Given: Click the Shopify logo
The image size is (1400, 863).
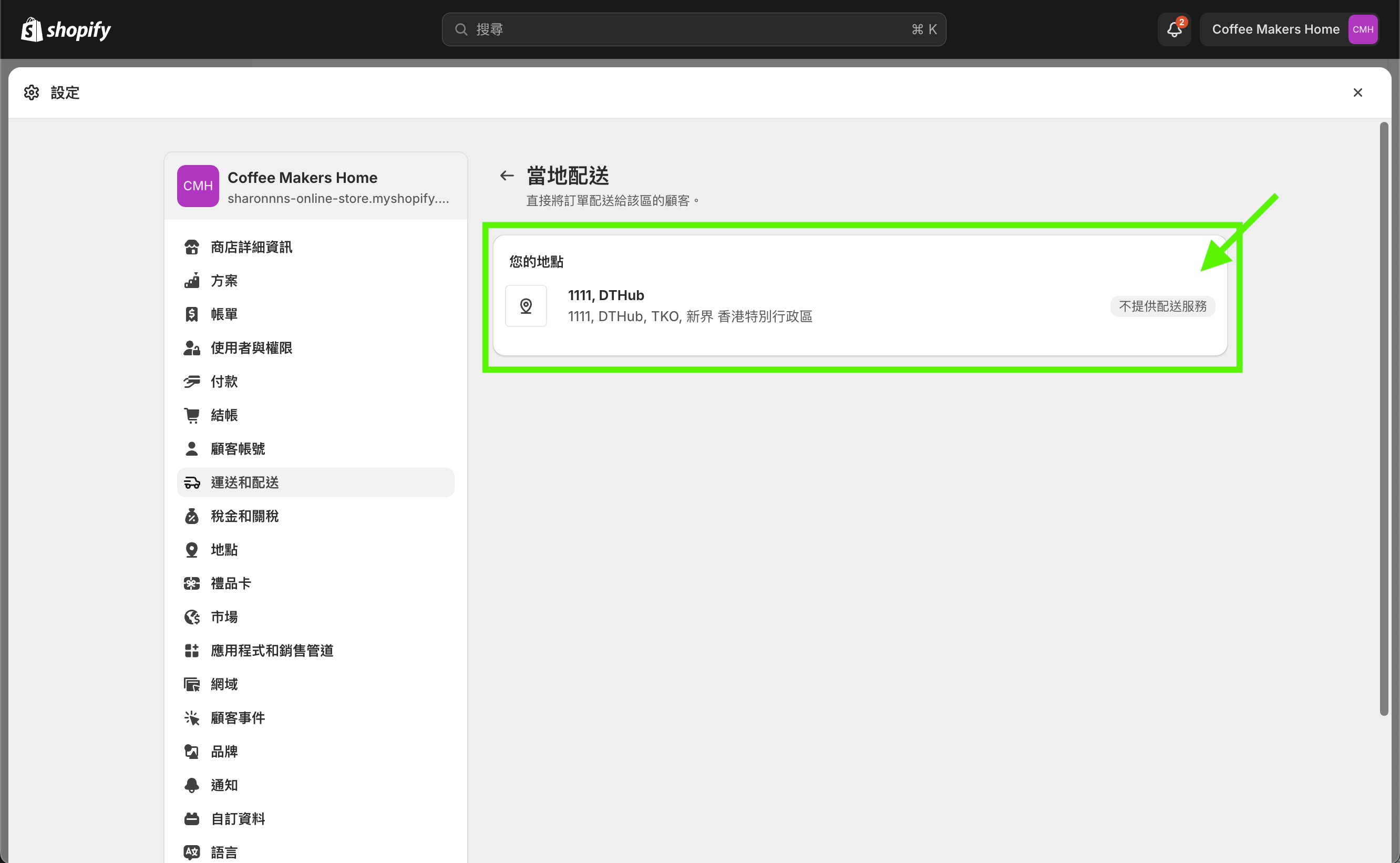Looking at the screenshot, I should [x=66, y=29].
